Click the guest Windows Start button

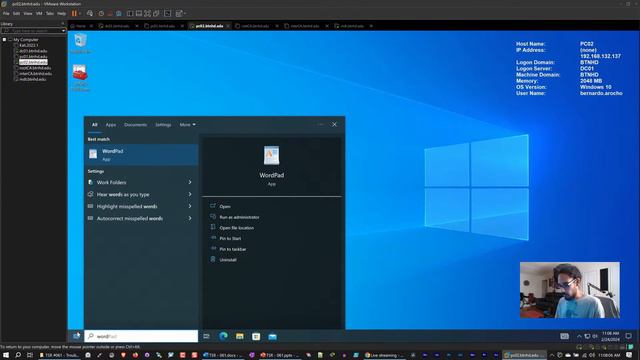click(76, 336)
